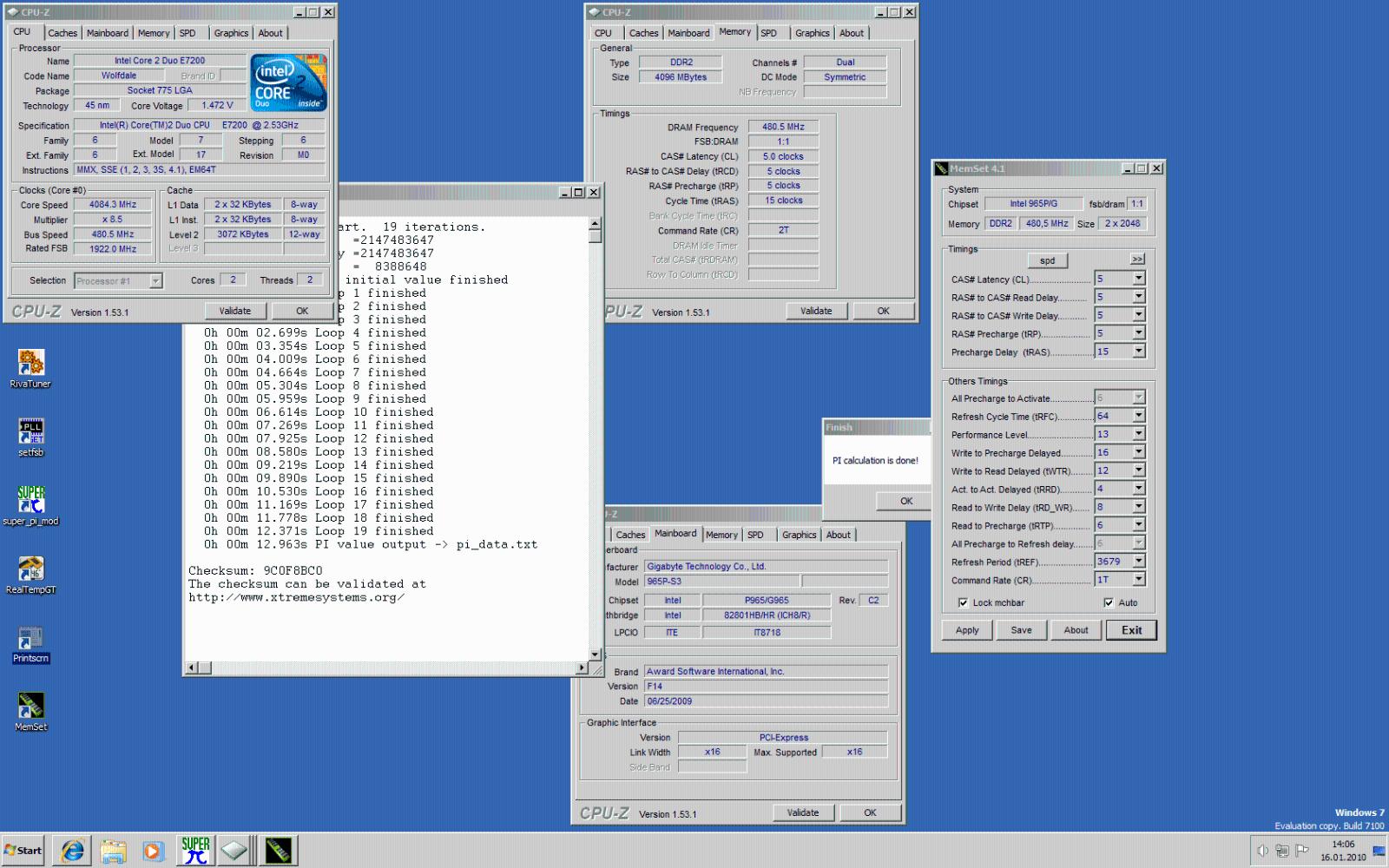Switch to Memory tab in CPU-Z Mainboard window
Screen dimensions: 1389x868
click(721, 535)
